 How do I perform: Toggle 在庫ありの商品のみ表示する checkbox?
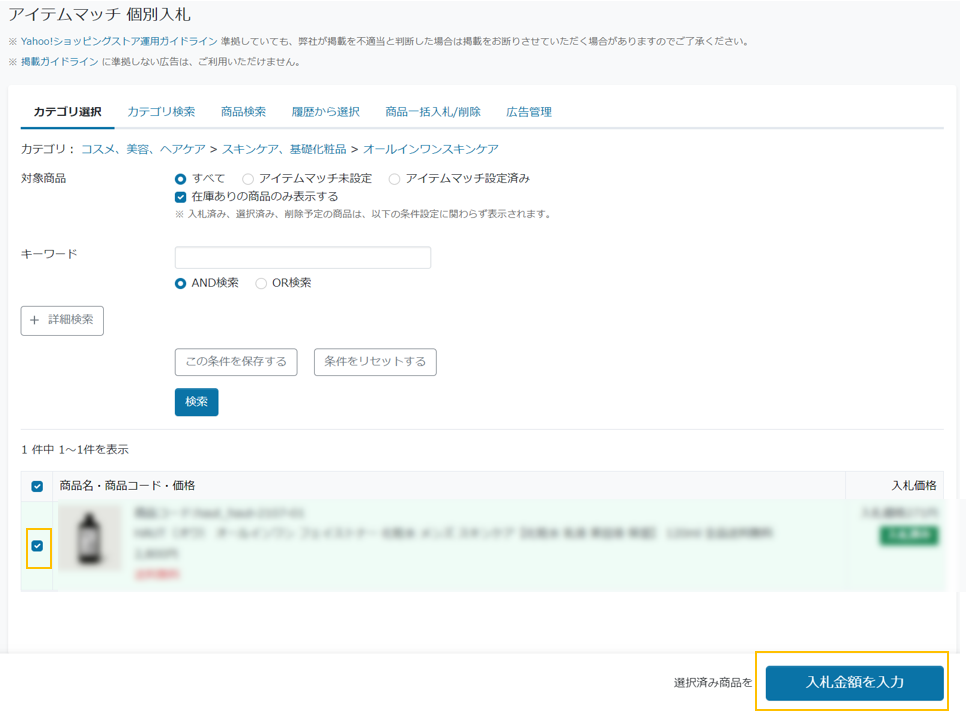click(x=181, y=197)
